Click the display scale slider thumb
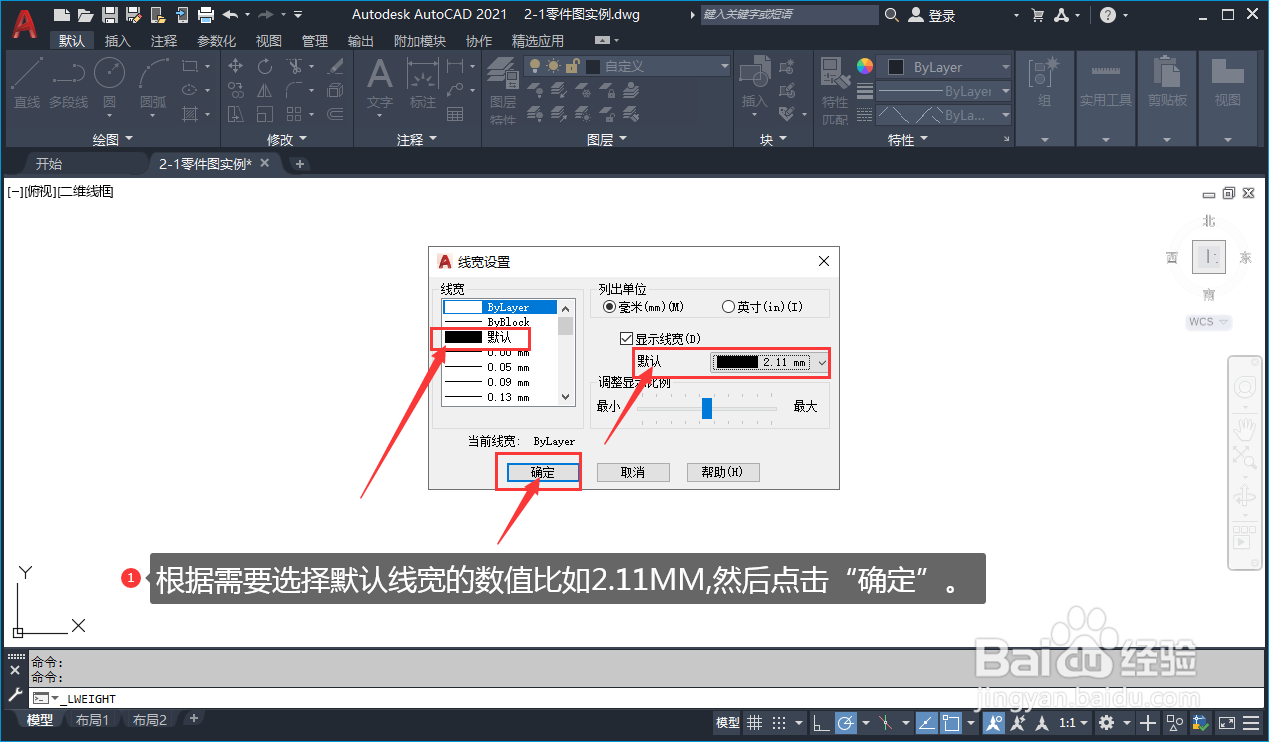Screen dimensions: 1269x742 pos(707,408)
